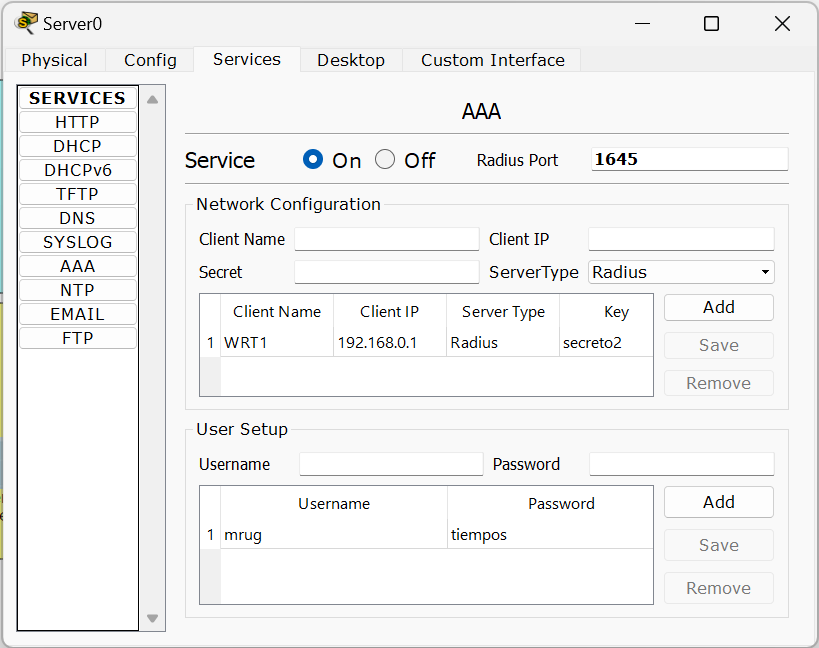Open the ServerType dropdown
This screenshot has width=819, height=648.
coord(681,272)
